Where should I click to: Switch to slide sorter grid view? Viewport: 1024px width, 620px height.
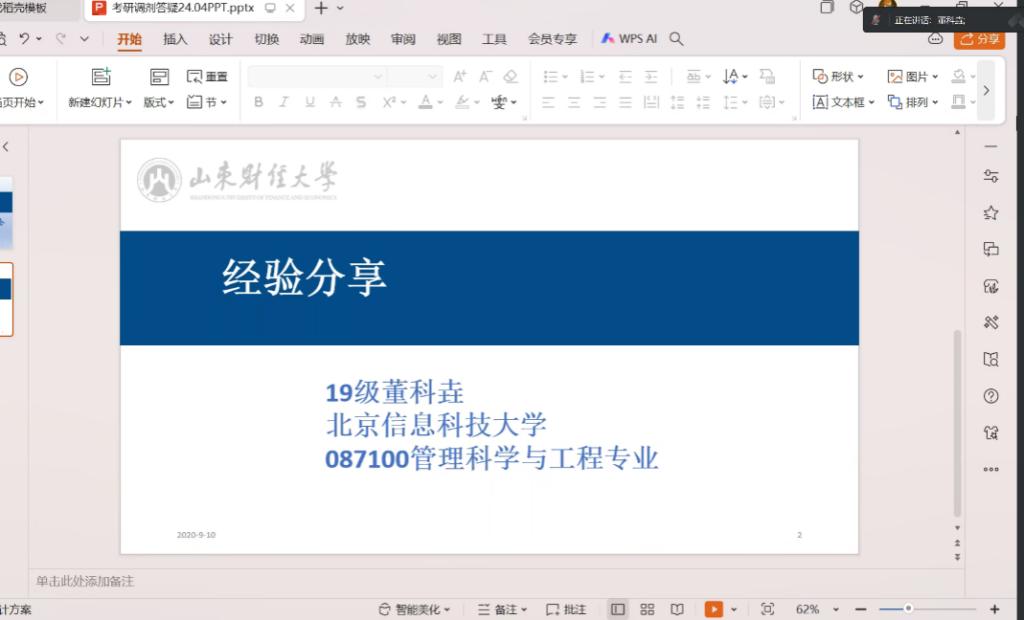(x=647, y=609)
